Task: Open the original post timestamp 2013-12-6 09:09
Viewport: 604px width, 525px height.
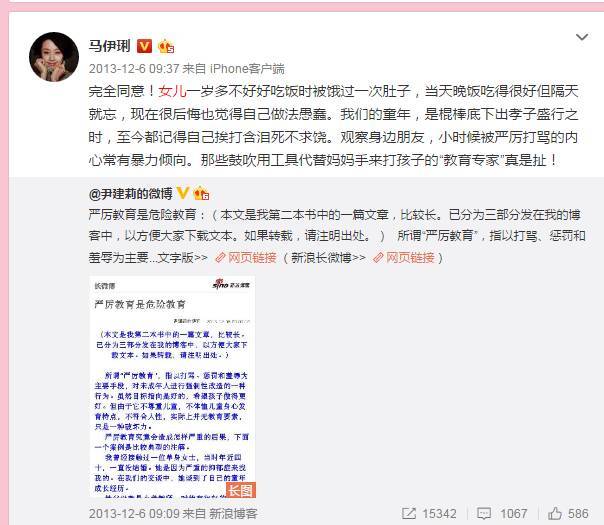Action: pyautogui.click(x=134, y=513)
